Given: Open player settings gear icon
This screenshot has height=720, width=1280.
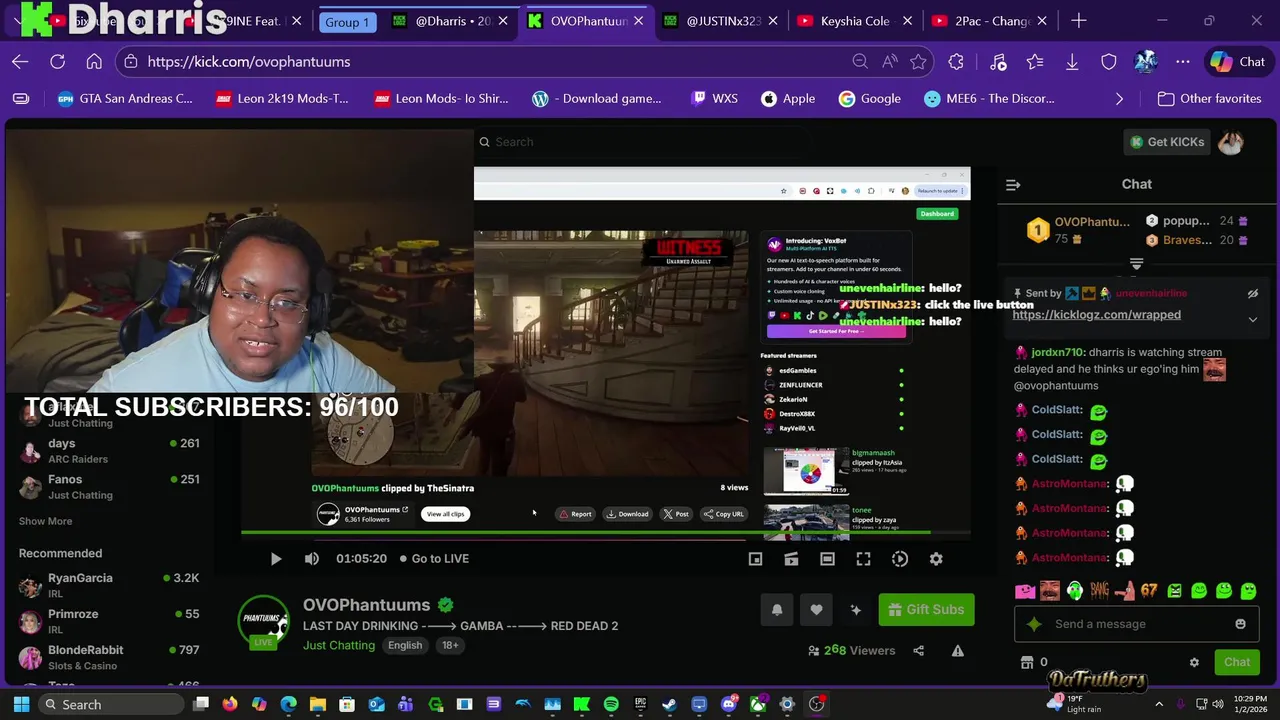Looking at the screenshot, I should [936, 559].
